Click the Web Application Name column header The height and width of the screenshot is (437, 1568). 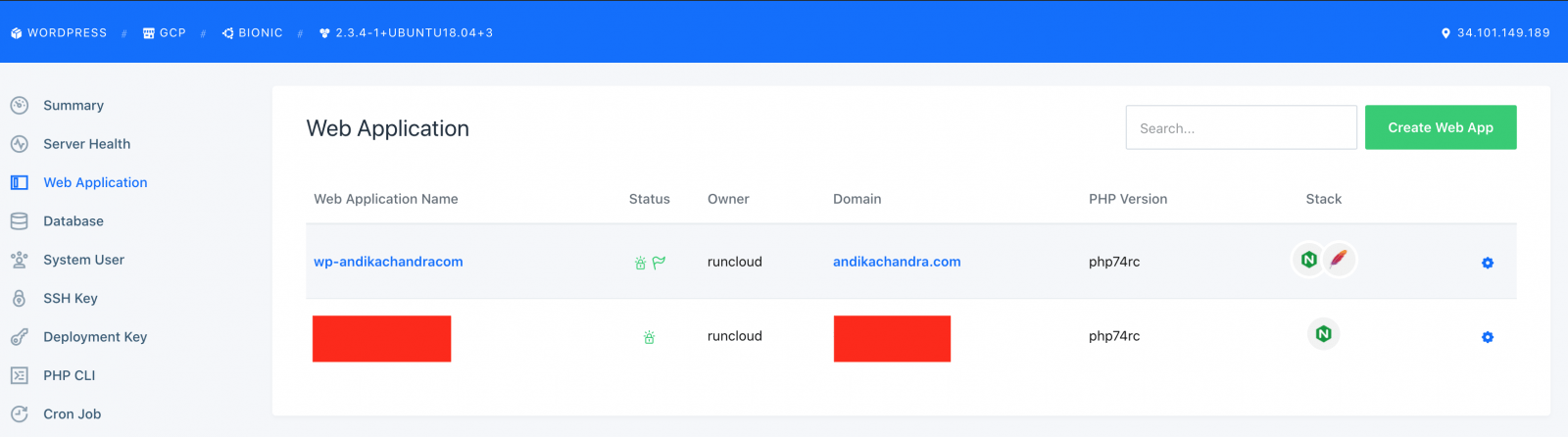pyautogui.click(x=386, y=199)
